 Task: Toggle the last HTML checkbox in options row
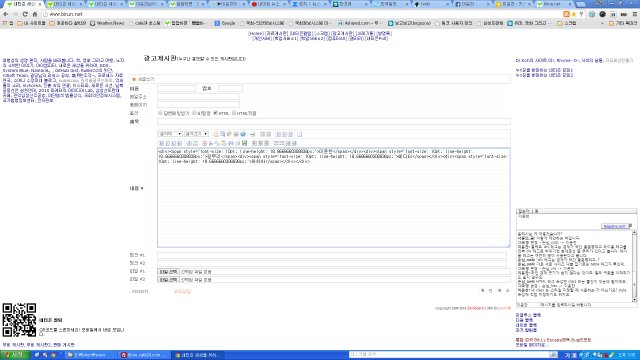[234, 113]
